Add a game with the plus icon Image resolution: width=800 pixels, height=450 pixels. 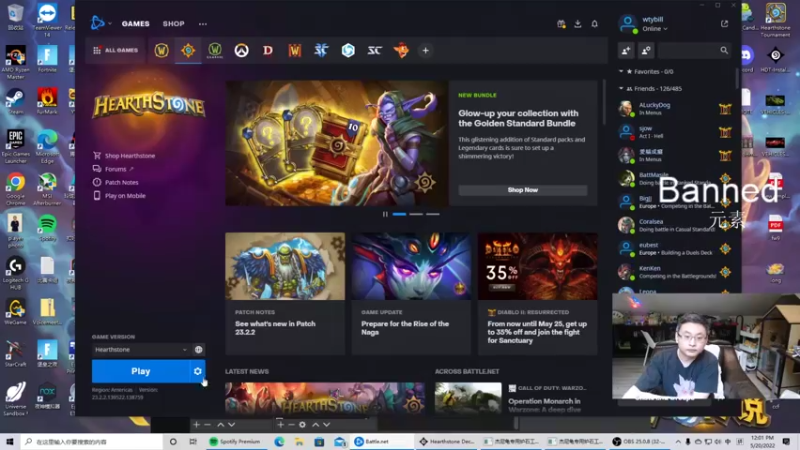(425, 51)
